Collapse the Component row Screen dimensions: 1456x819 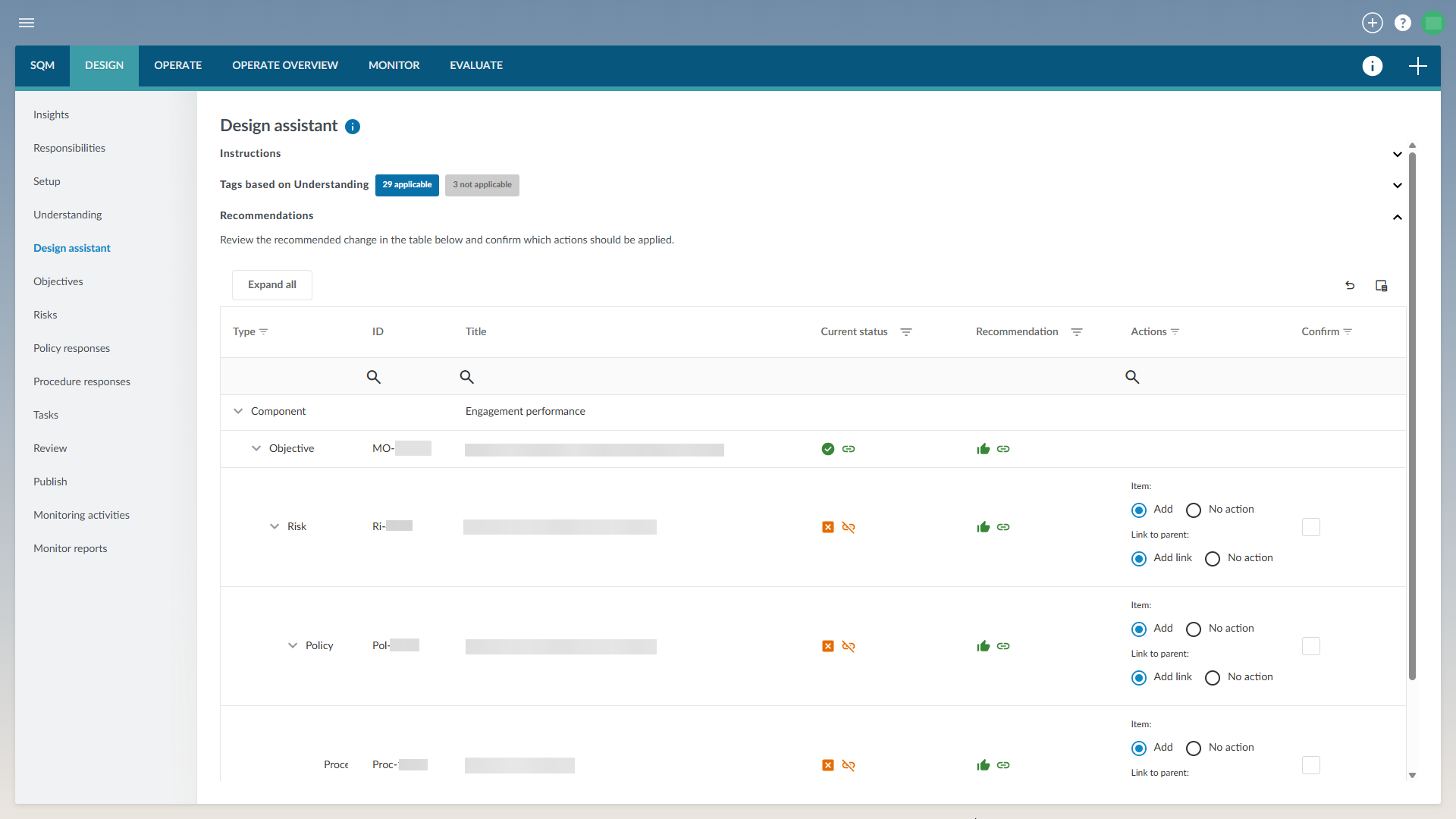pyautogui.click(x=237, y=411)
